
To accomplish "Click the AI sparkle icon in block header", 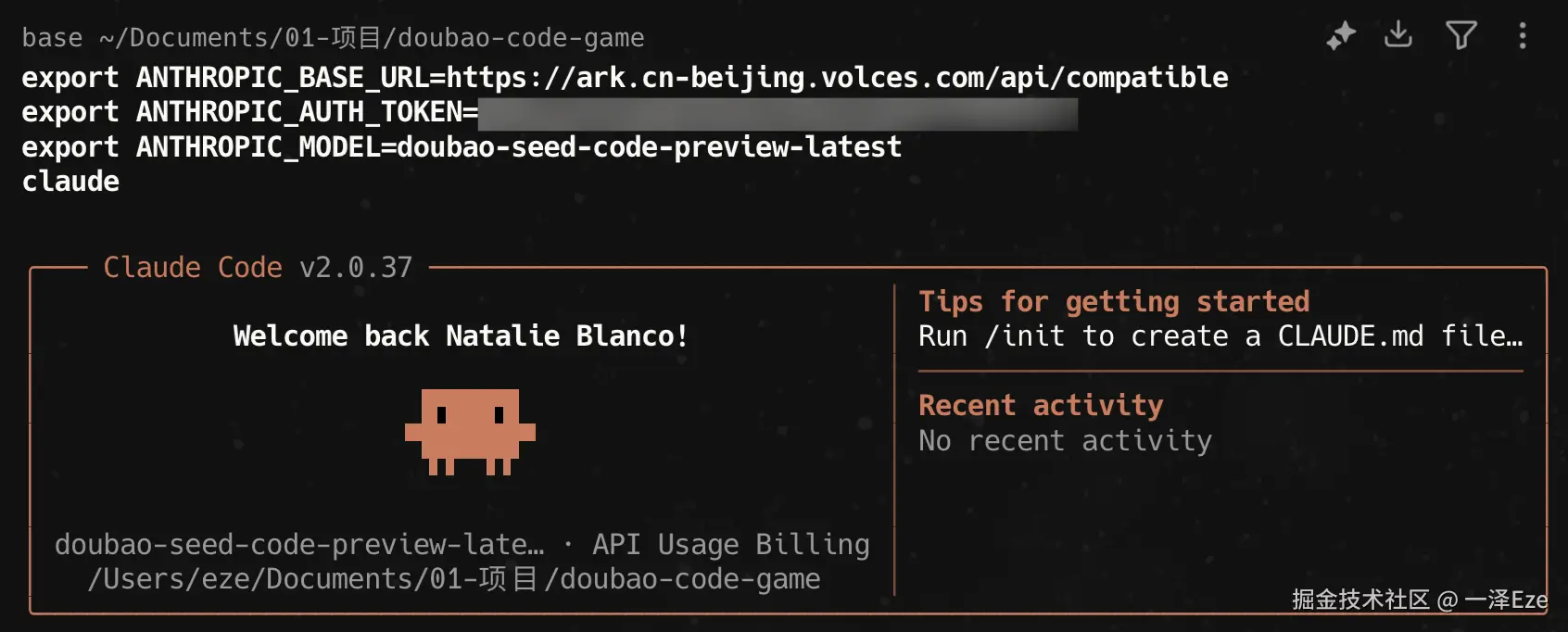I will (x=1341, y=36).
